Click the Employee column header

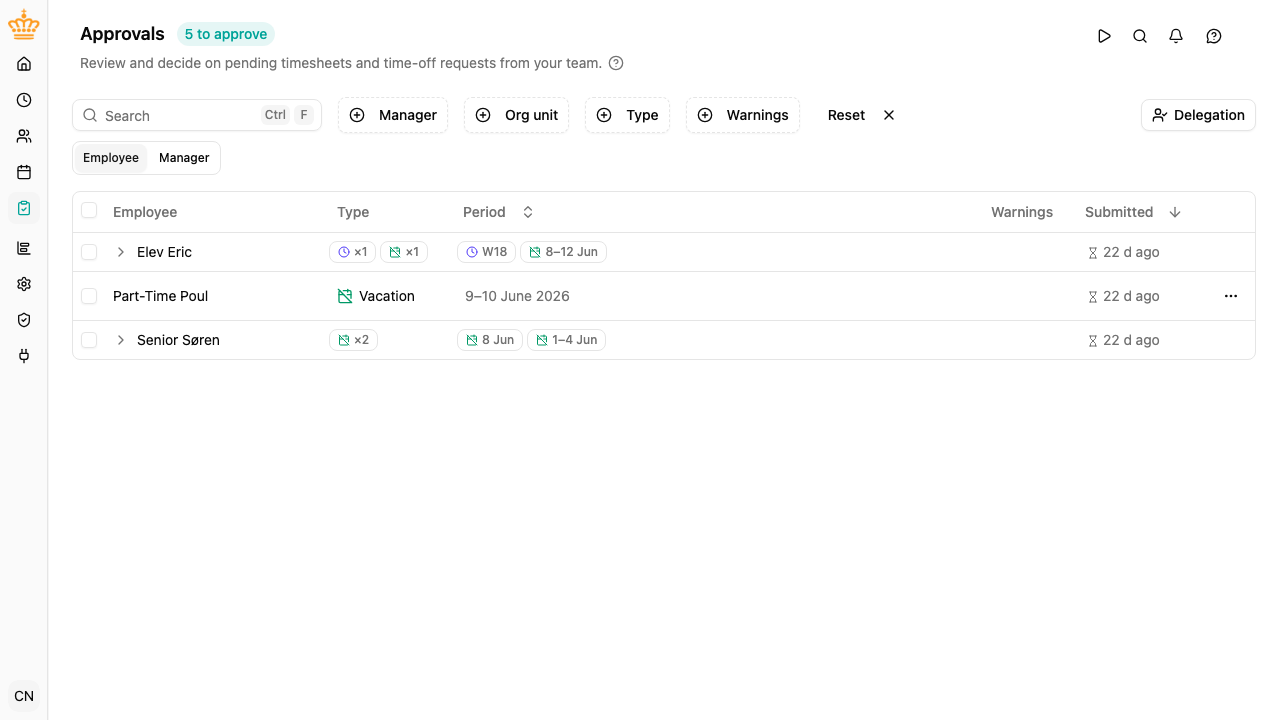145,212
